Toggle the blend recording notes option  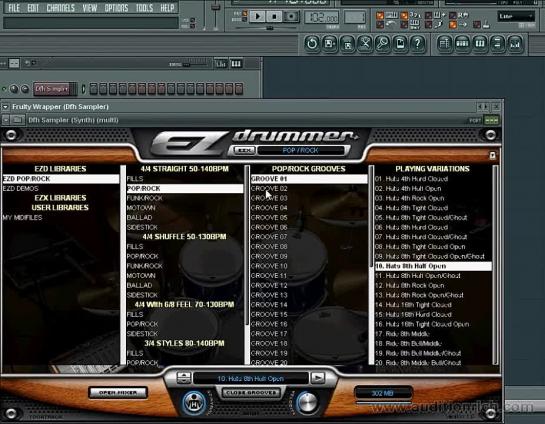429,16
